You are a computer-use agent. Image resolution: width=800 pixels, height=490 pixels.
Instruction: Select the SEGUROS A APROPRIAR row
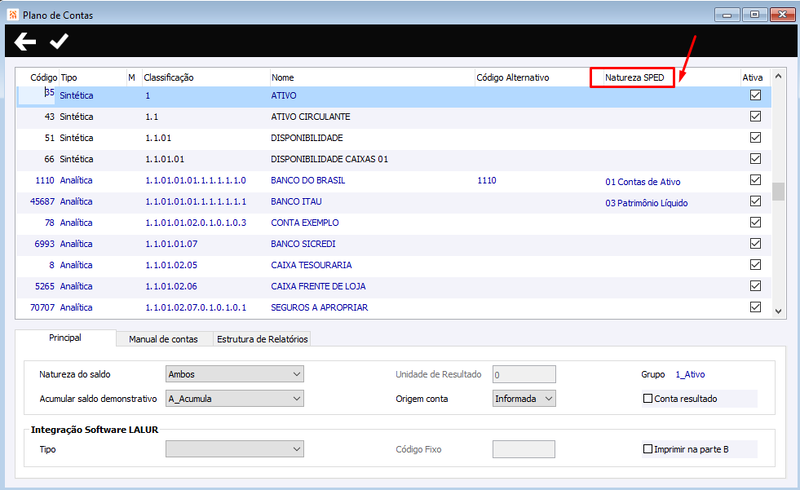(x=394, y=307)
